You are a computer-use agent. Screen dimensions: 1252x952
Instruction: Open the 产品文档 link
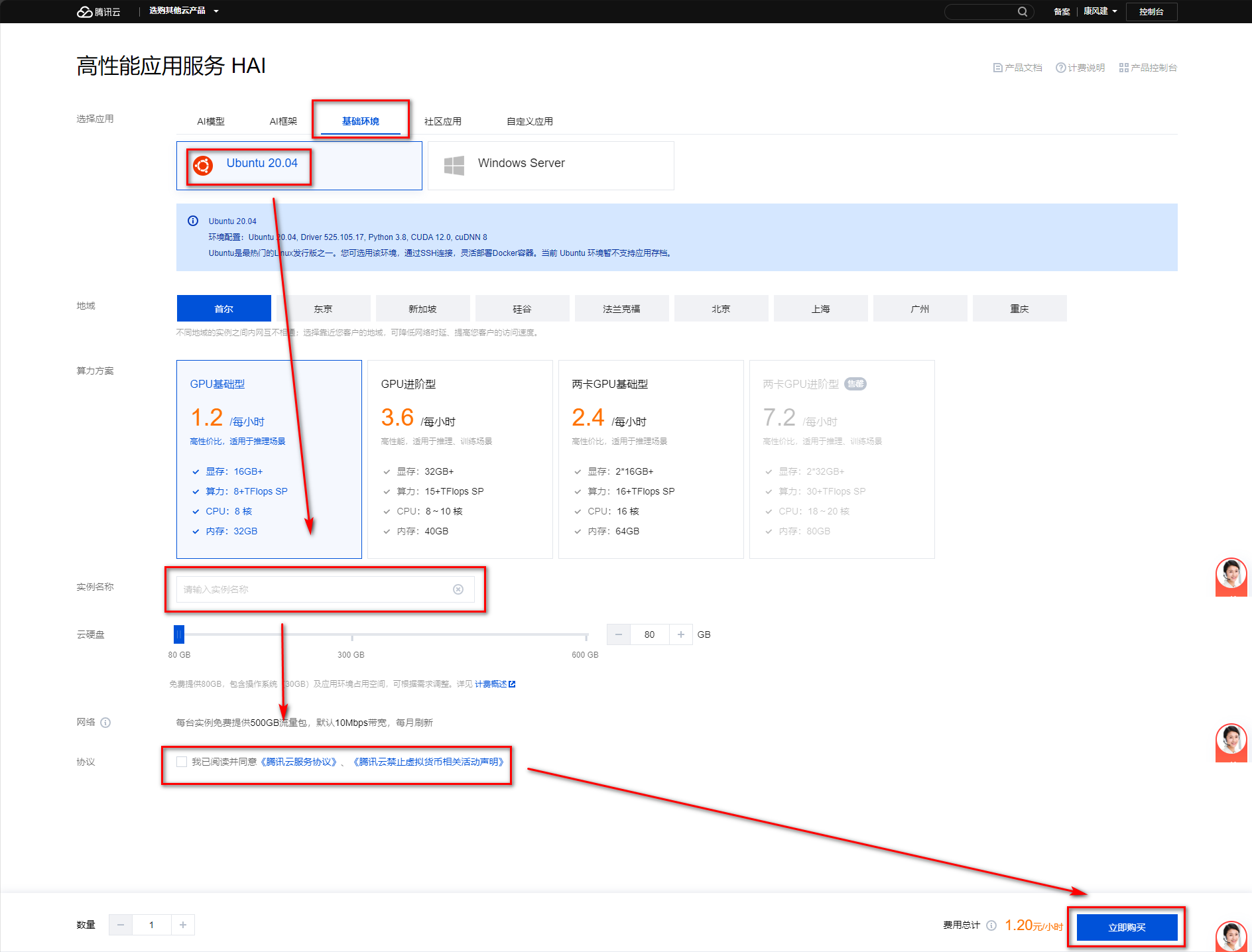pyautogui.click(x=1018, y=68)
